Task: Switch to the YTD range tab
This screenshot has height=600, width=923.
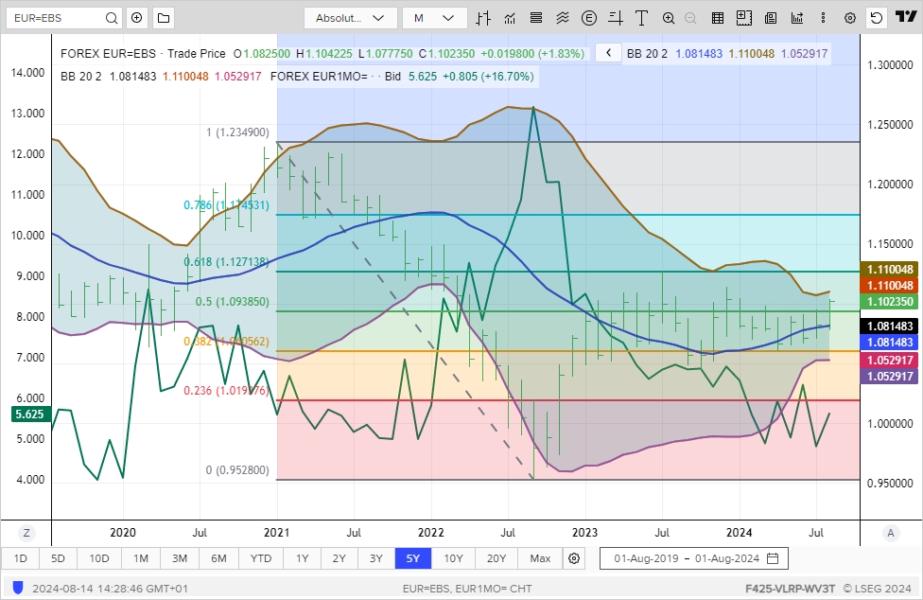Action: (x=261, y=558)
